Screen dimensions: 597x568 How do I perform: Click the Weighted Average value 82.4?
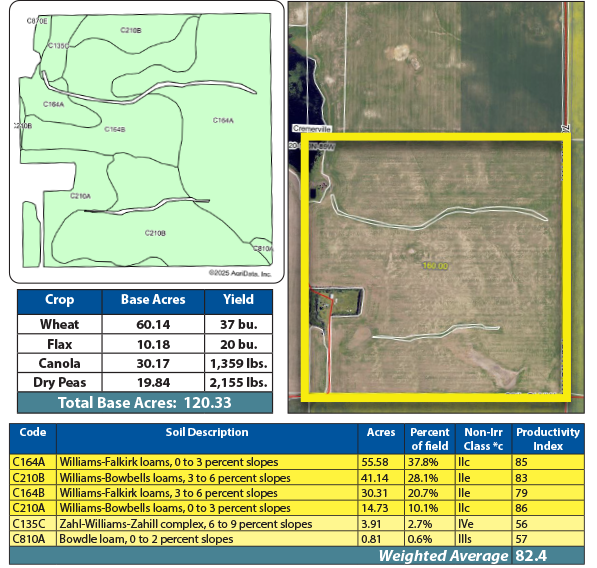pyautogui.click(x=531, y=556)
